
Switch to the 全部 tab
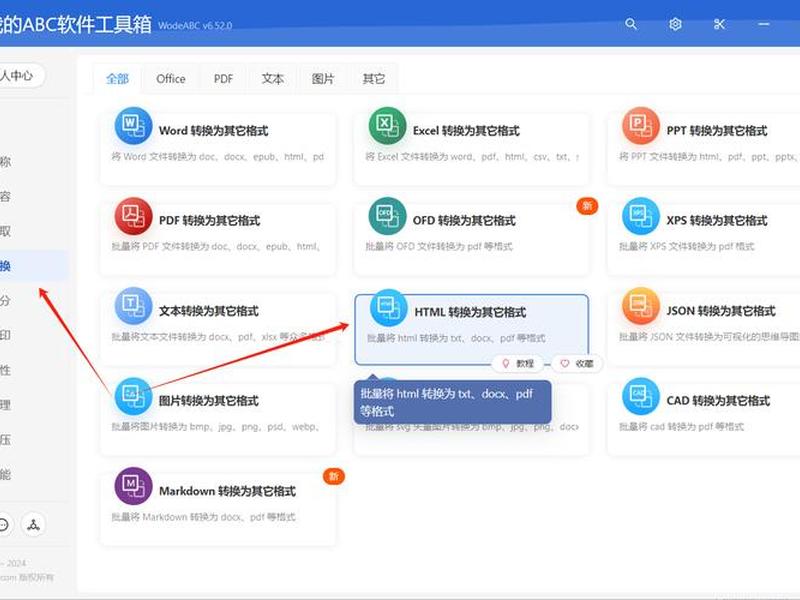coord(117,79)
